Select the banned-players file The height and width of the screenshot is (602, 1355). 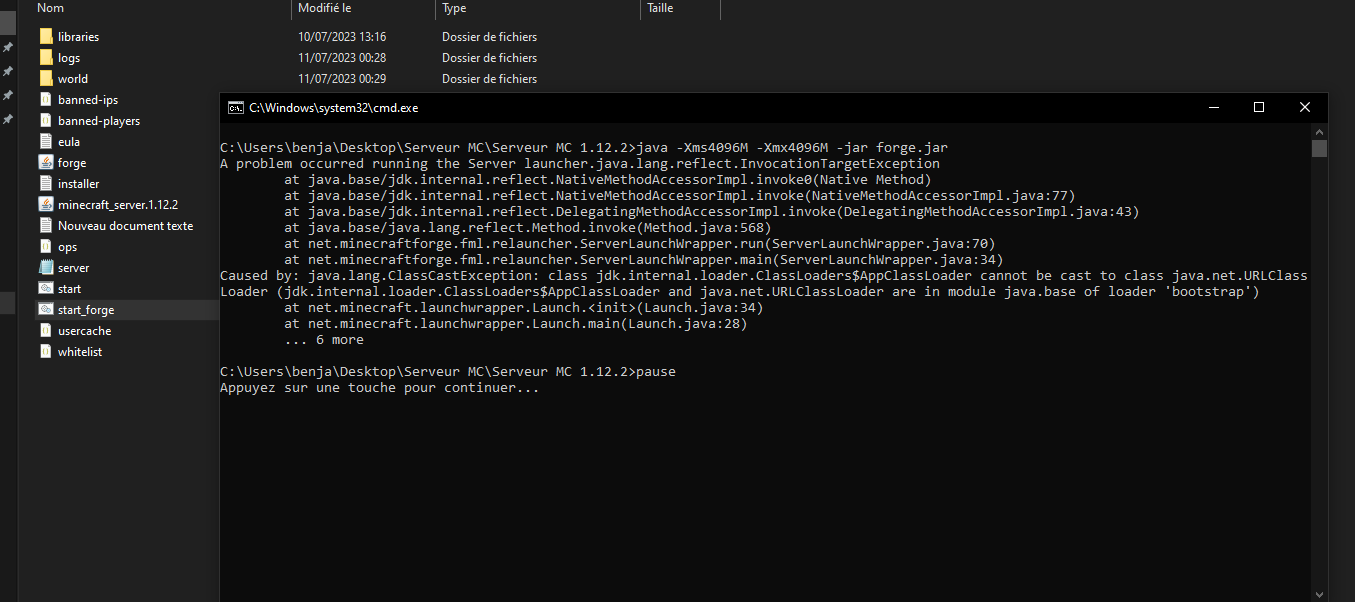98,121
